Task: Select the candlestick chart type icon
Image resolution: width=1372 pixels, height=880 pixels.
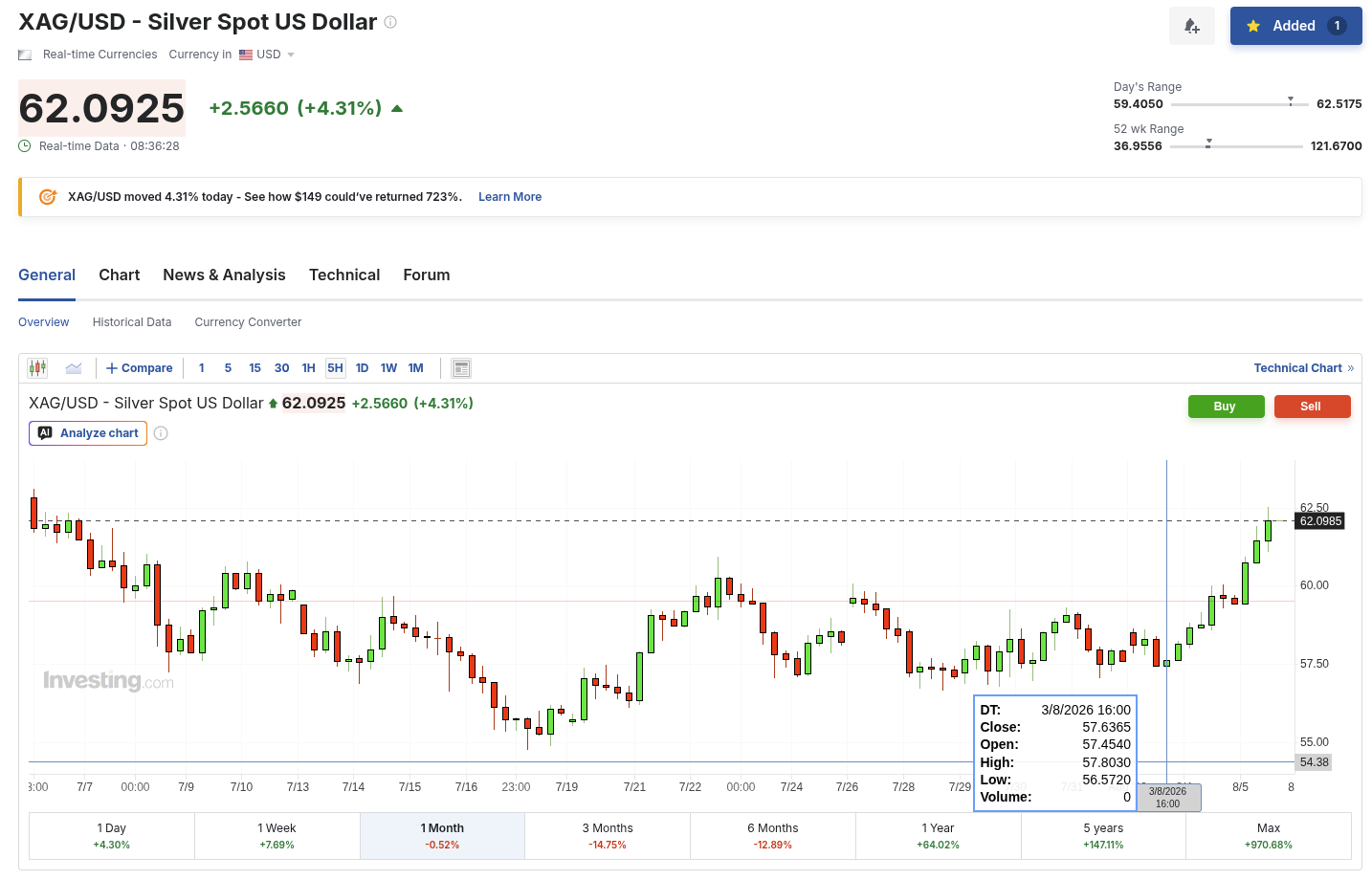Action: (x=37, y=368)
